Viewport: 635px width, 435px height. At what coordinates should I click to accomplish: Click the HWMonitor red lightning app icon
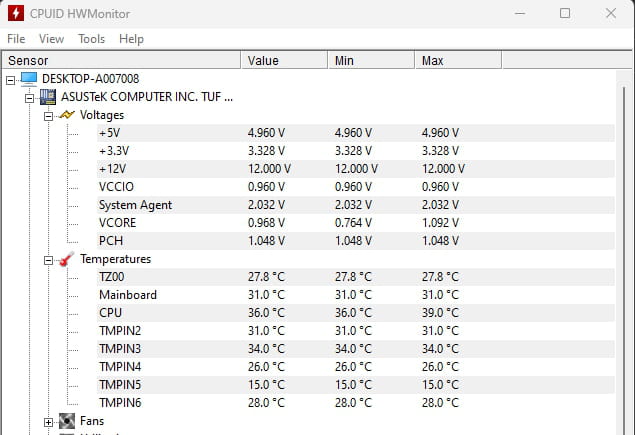point(16,13)
